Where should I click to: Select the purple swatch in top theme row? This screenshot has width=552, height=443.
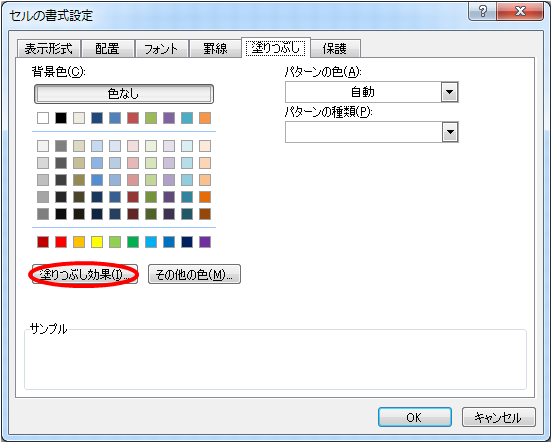coord(169,118)
